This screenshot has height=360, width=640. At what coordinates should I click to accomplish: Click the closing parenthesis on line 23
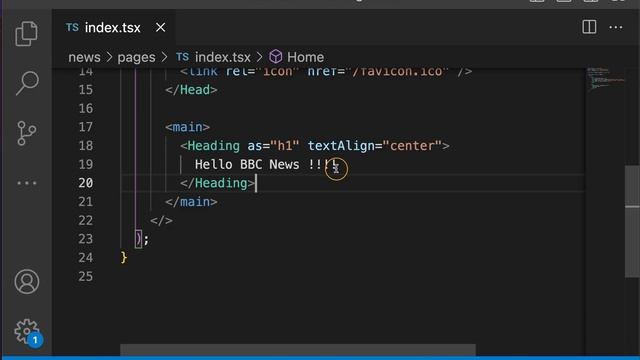(x=139, y=239)
